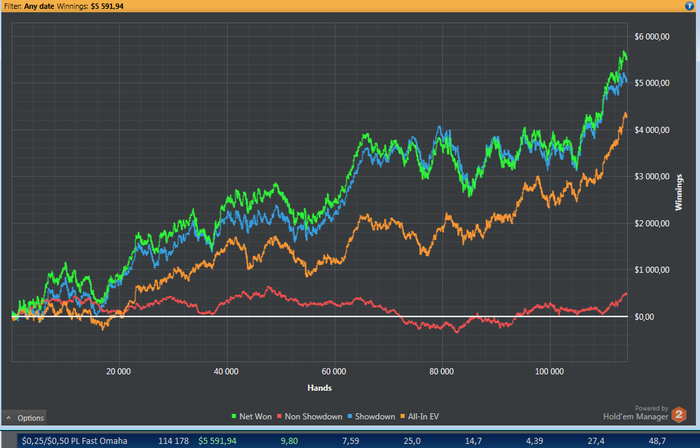Click the Any date filter text
700x448 pixels.
pyautogui.click(x=39, y=6)
